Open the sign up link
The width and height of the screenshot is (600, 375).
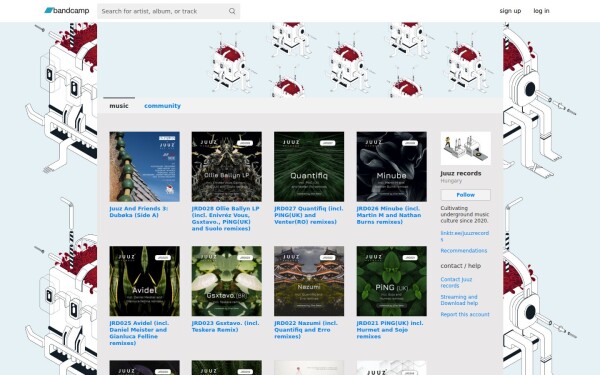(x=510, y=11)
